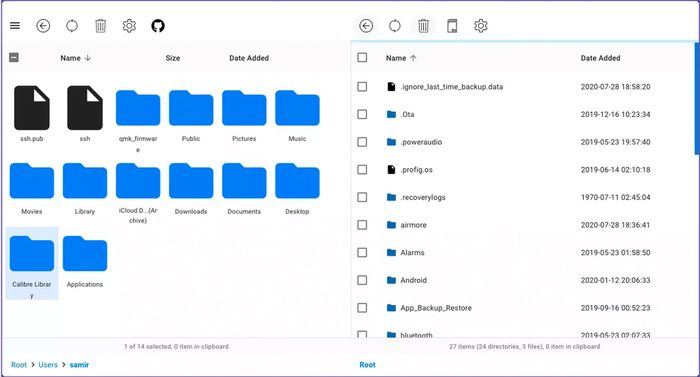Sort left pane by Name arrow
700x377 pixels.
88,58
